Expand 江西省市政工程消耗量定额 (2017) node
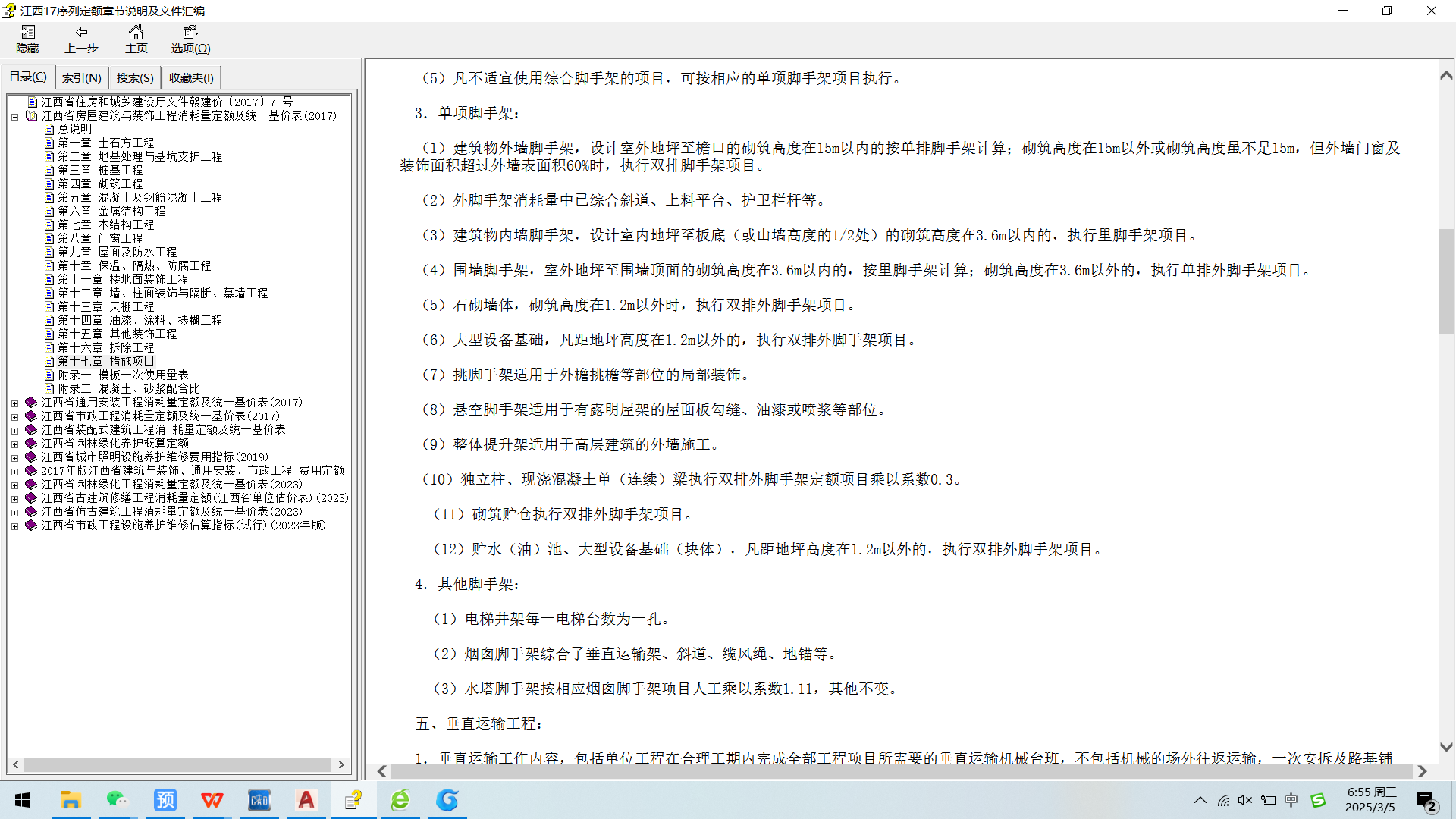 coord(14,417)
